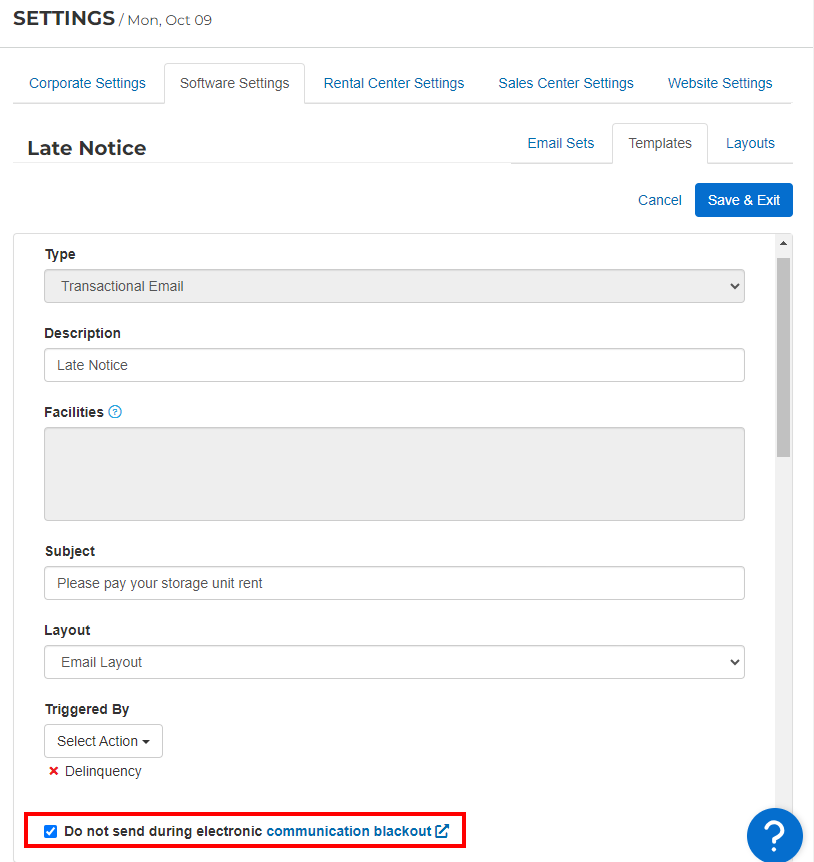Click the Cancel link

[660, 200]
